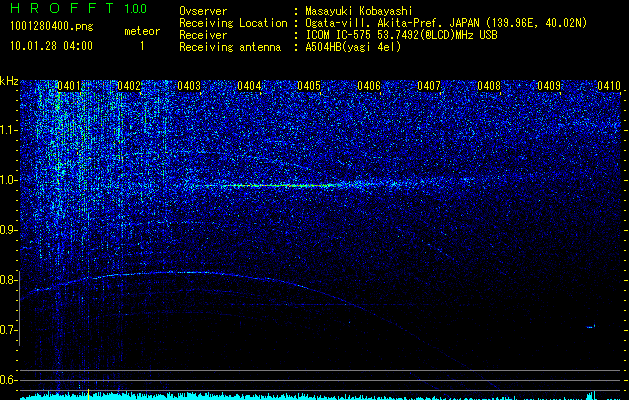Click the Receiving Location label

[x=233, y=23]
